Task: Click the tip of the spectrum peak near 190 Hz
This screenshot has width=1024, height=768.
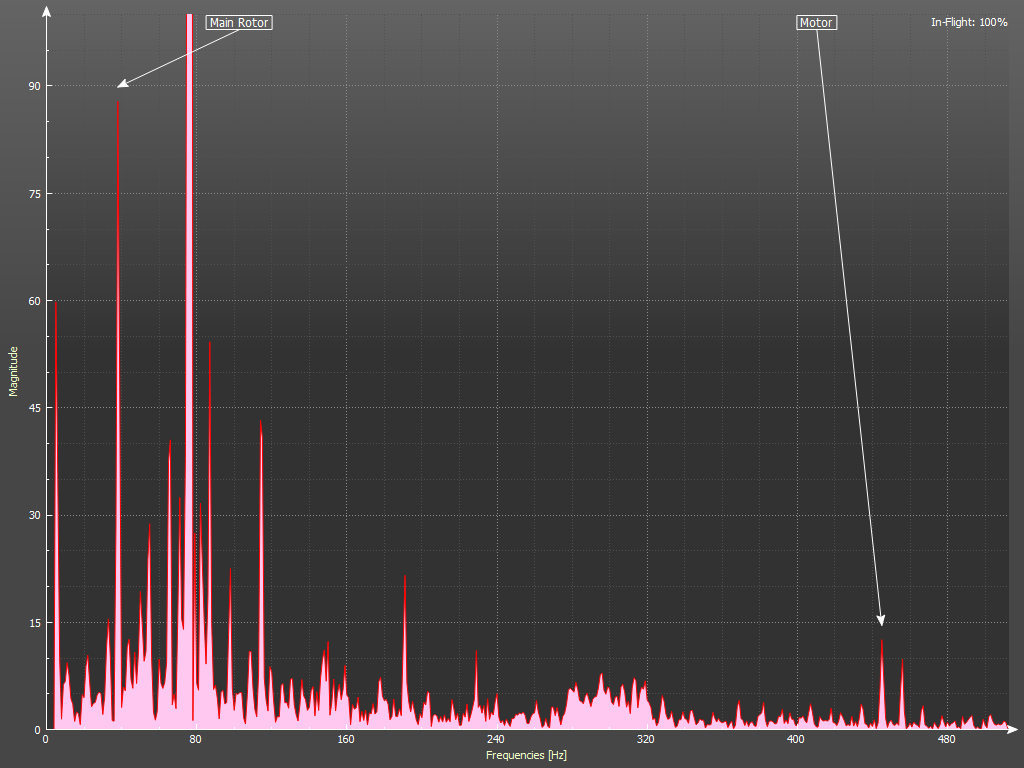Action: [405, 576]
